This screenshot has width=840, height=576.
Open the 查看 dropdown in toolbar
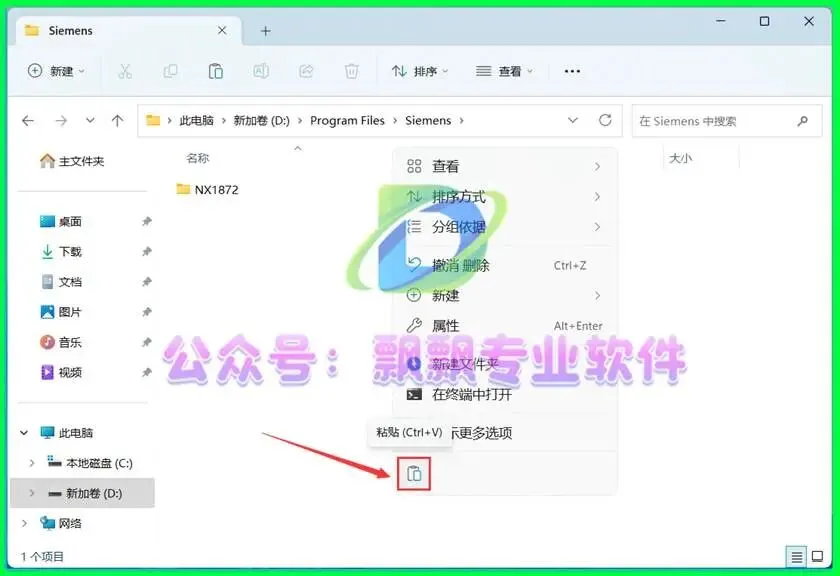505,71
